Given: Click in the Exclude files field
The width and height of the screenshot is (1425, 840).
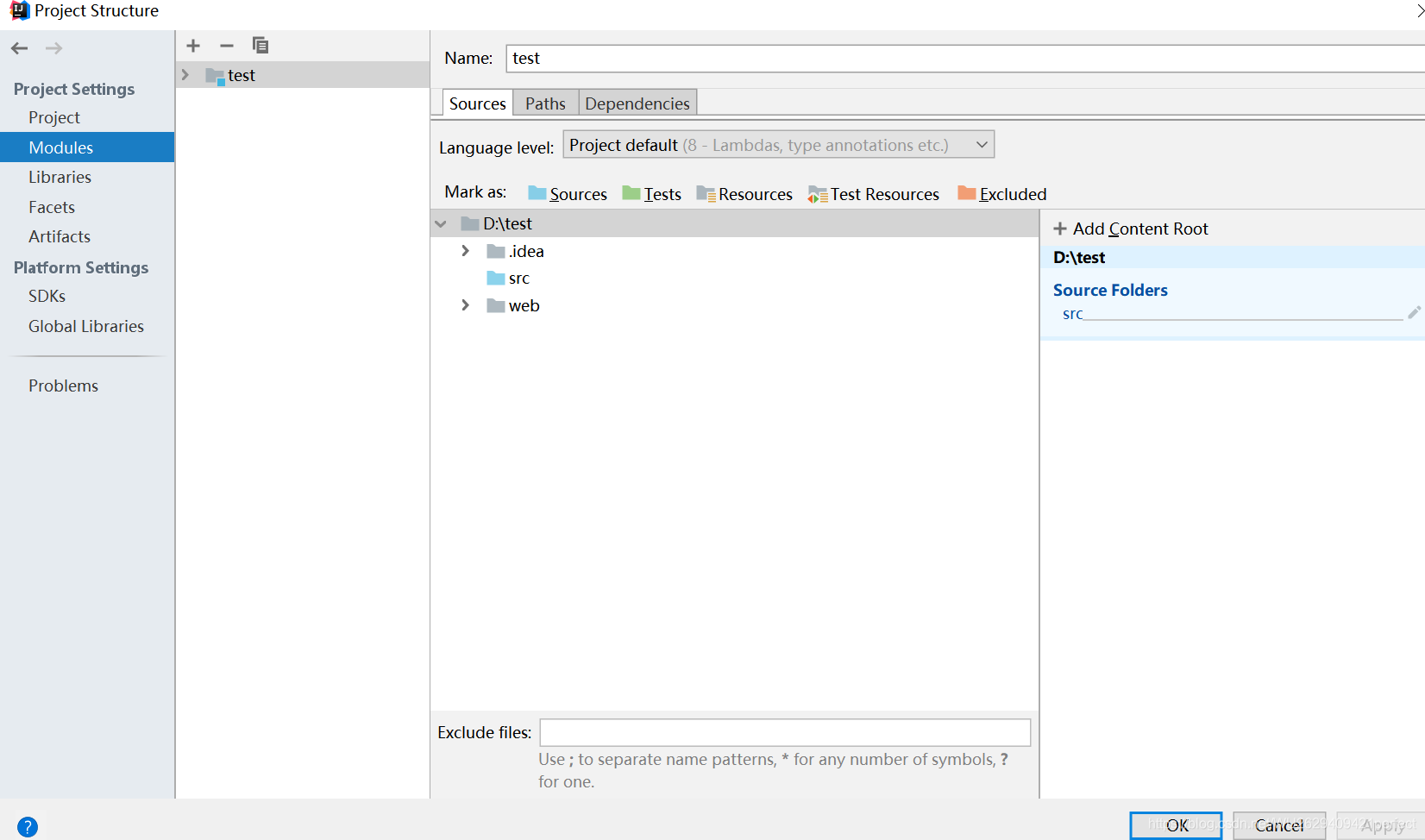Looking at the screenshot, I should (785, 732).
